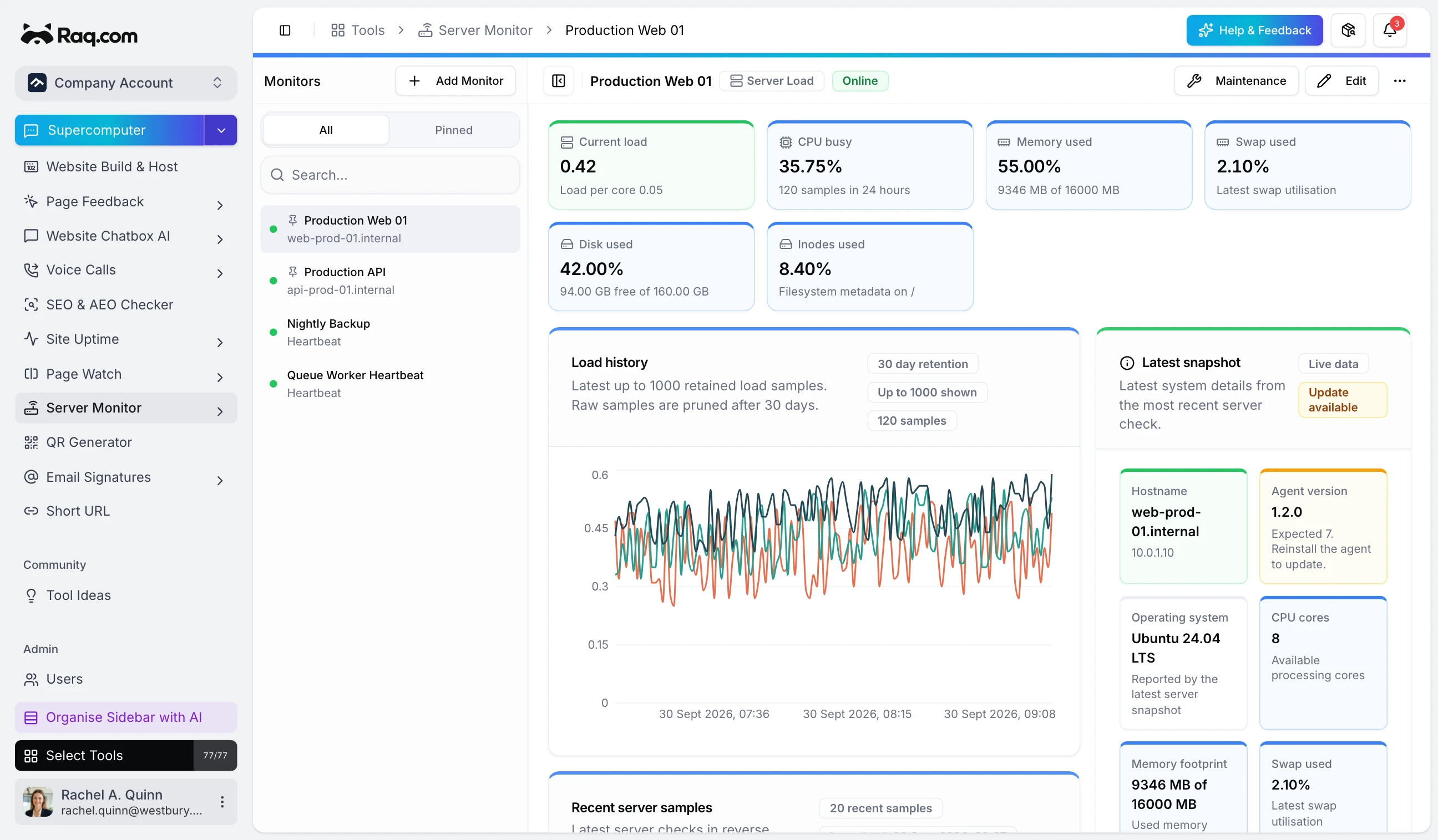Go to Server Monitor breadcrumb

coord(475,30)
